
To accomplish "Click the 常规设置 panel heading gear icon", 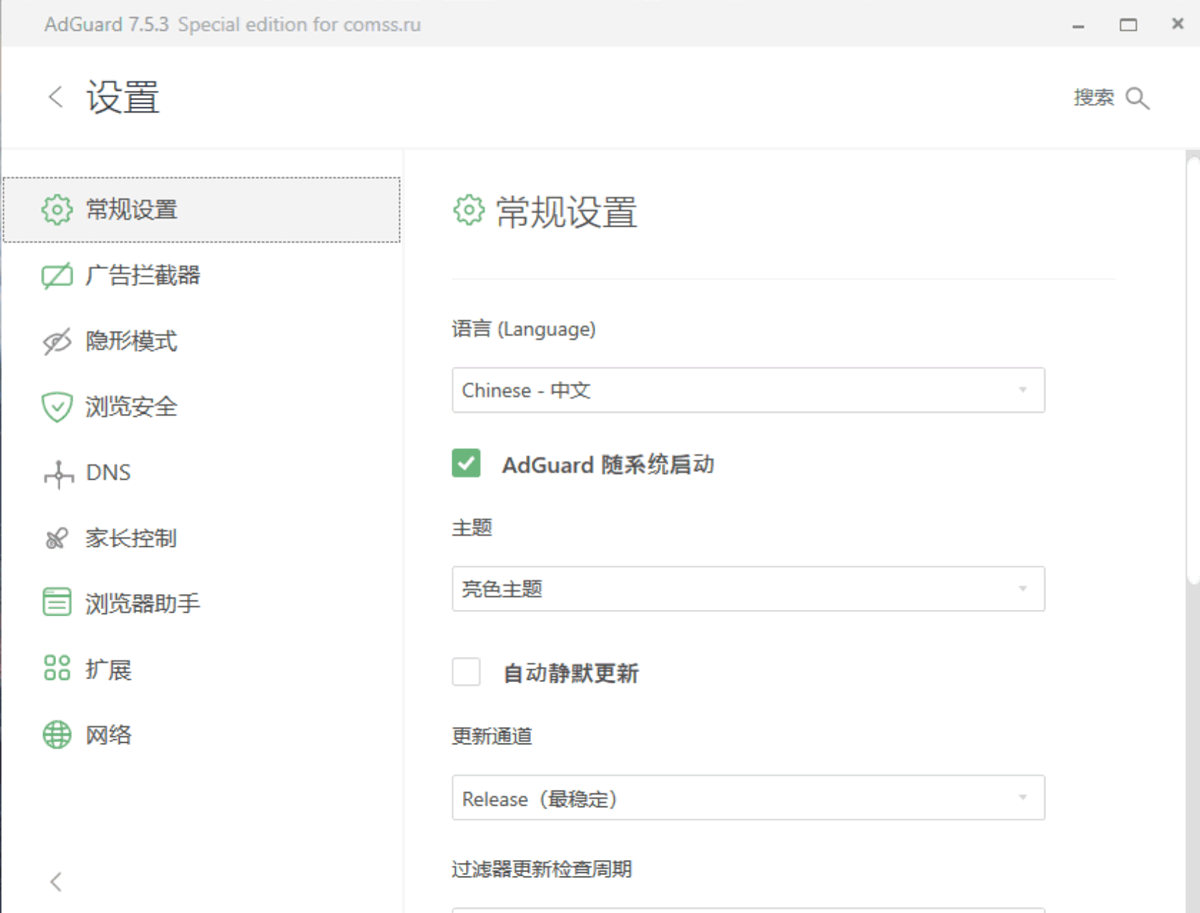I will (x=468, y=210).
